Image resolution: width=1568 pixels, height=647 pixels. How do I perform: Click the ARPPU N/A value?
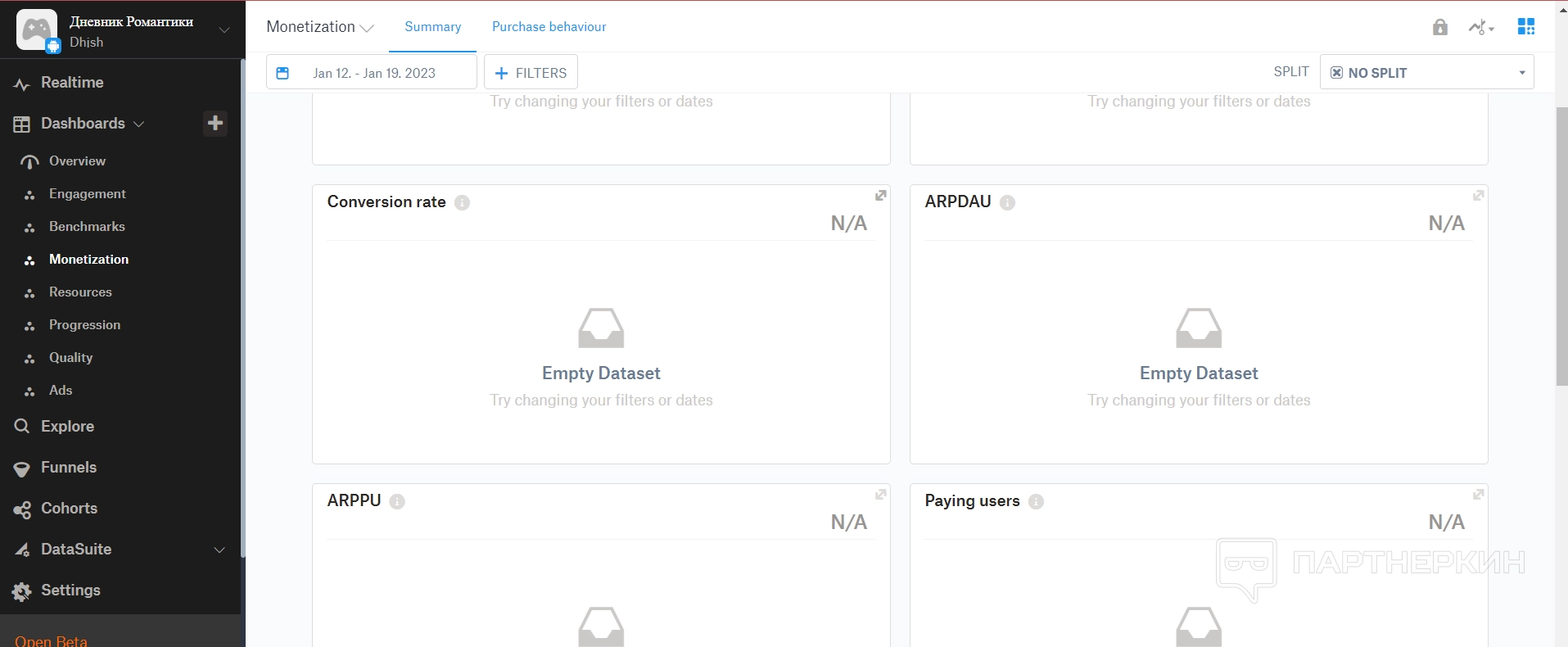pos(848,523)
